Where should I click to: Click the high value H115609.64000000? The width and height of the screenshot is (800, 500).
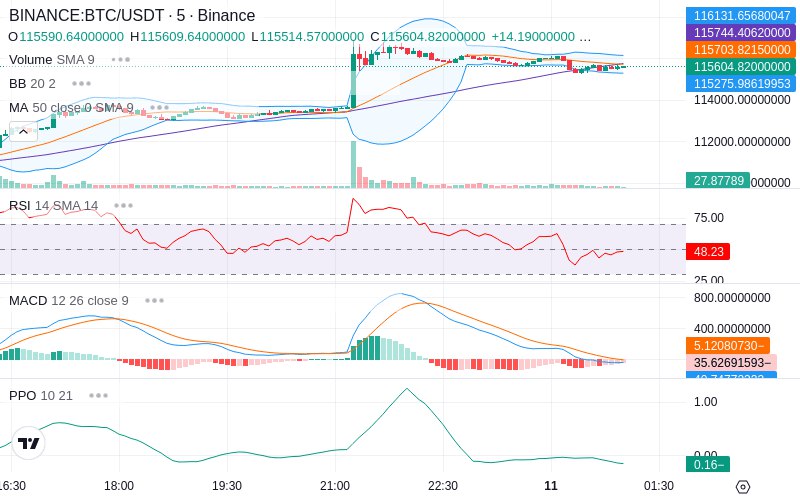coord(187,37)
